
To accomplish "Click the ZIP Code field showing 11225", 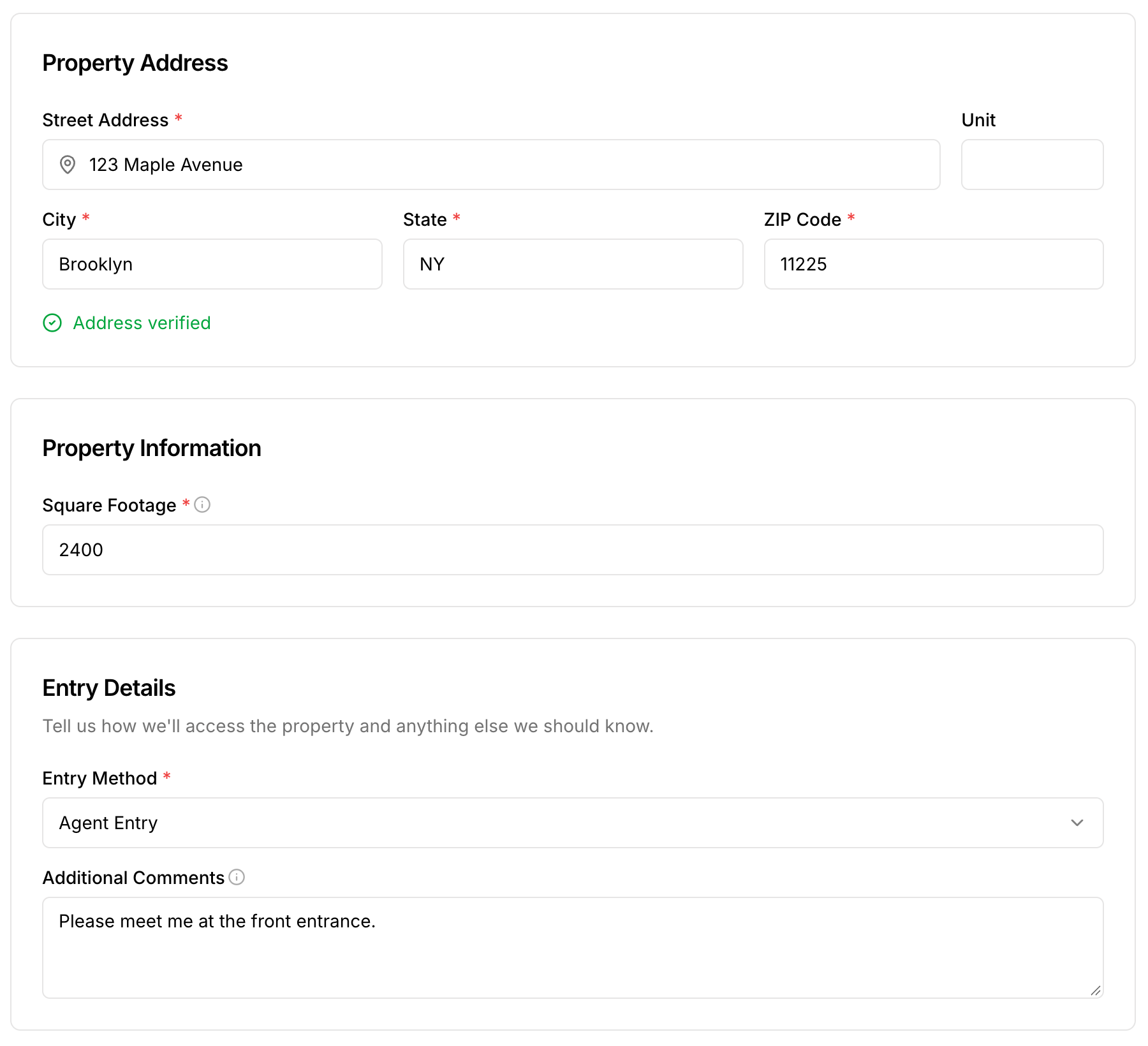I will (x=934, y=264).
